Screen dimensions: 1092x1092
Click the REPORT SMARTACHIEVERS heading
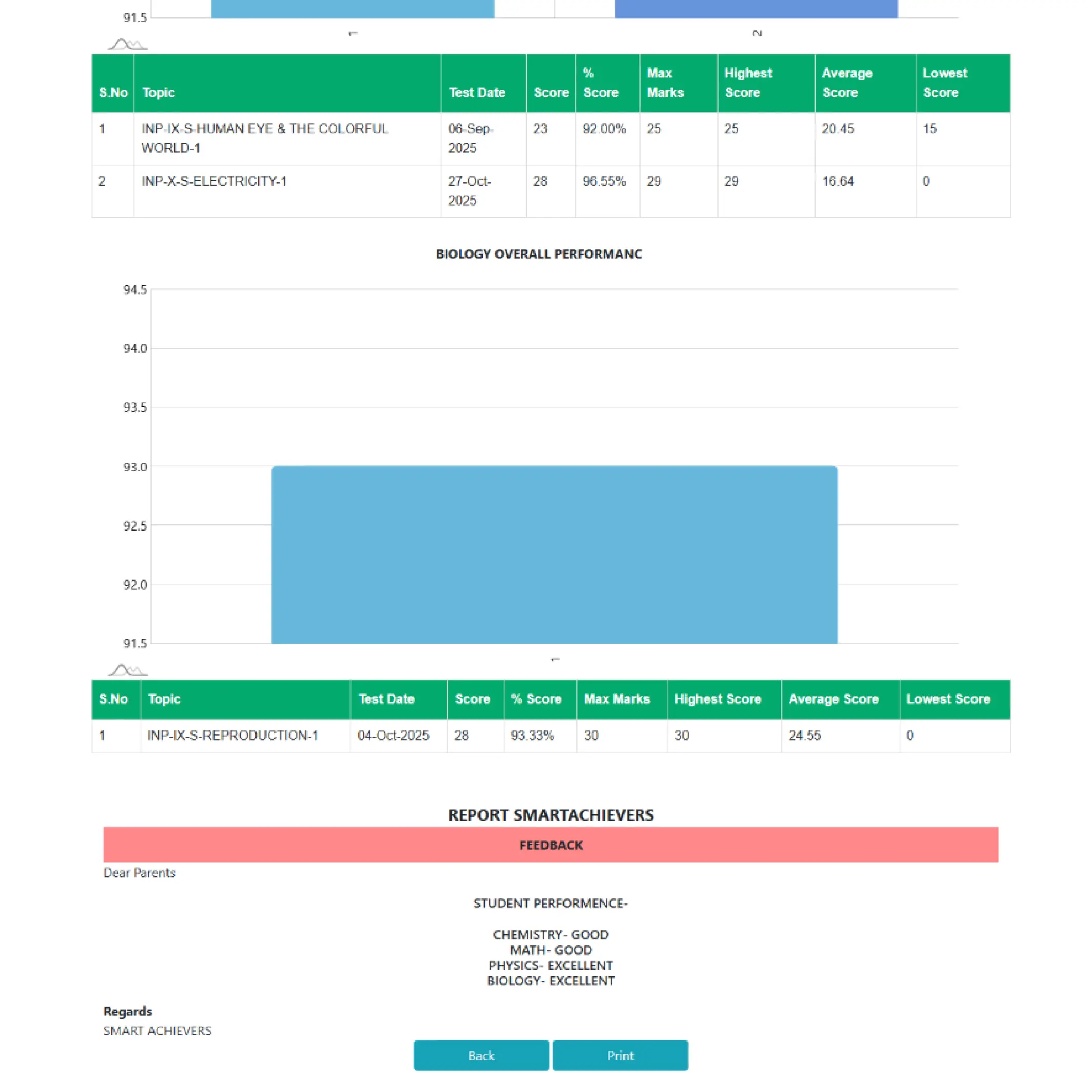point(551,814)
